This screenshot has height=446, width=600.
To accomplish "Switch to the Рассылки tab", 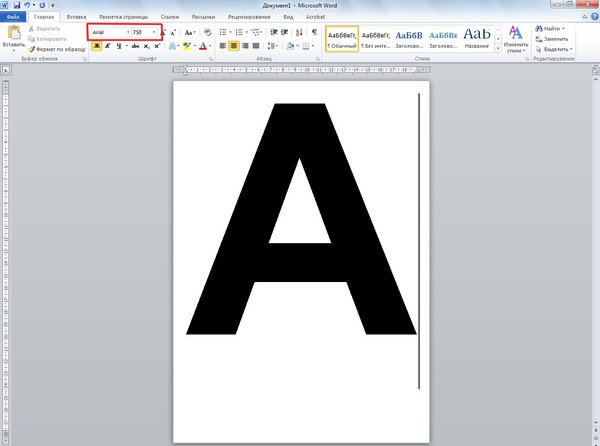I will pos(203,17).
